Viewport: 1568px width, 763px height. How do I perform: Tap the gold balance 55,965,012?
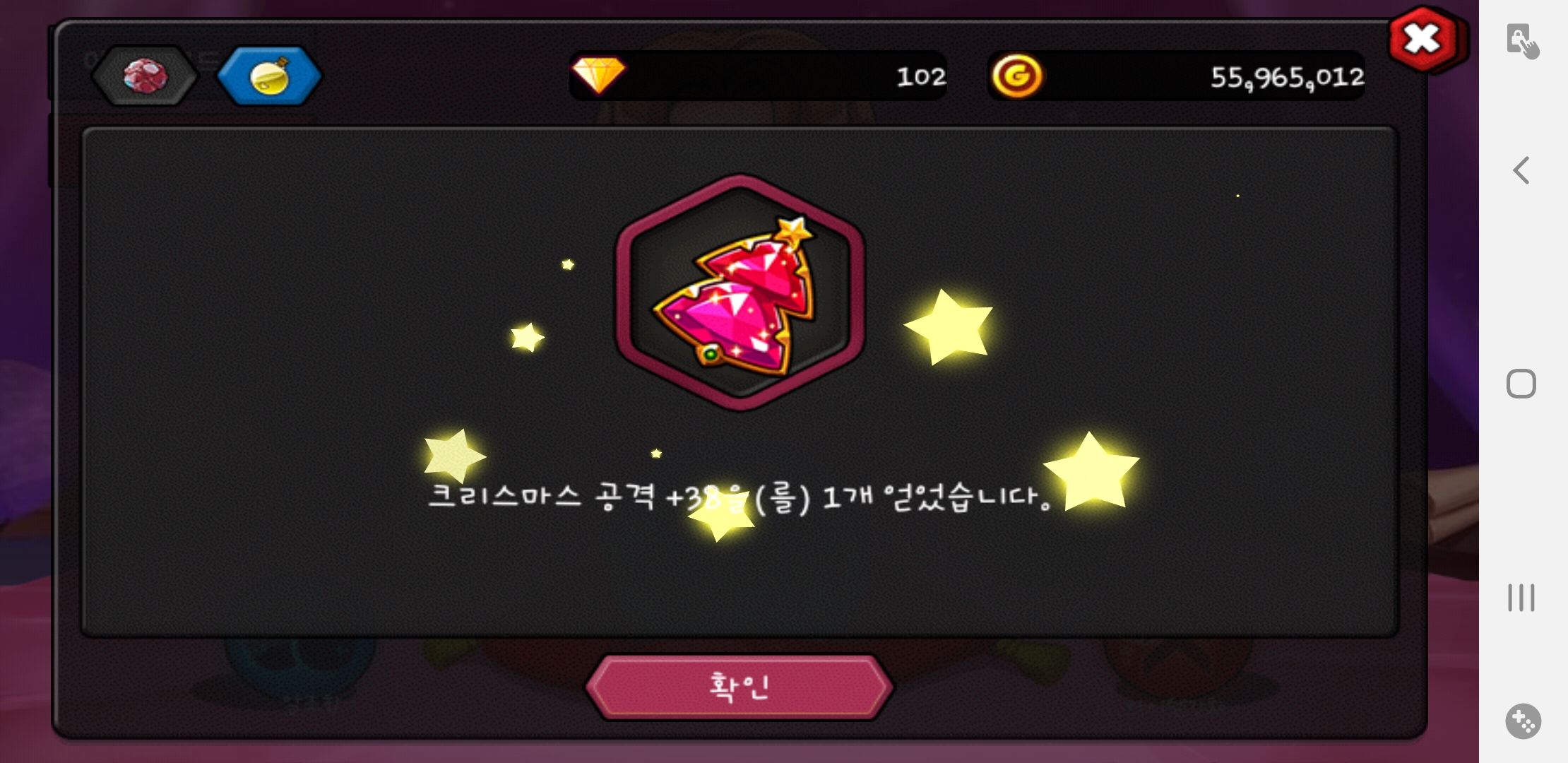coord(1287,78)
